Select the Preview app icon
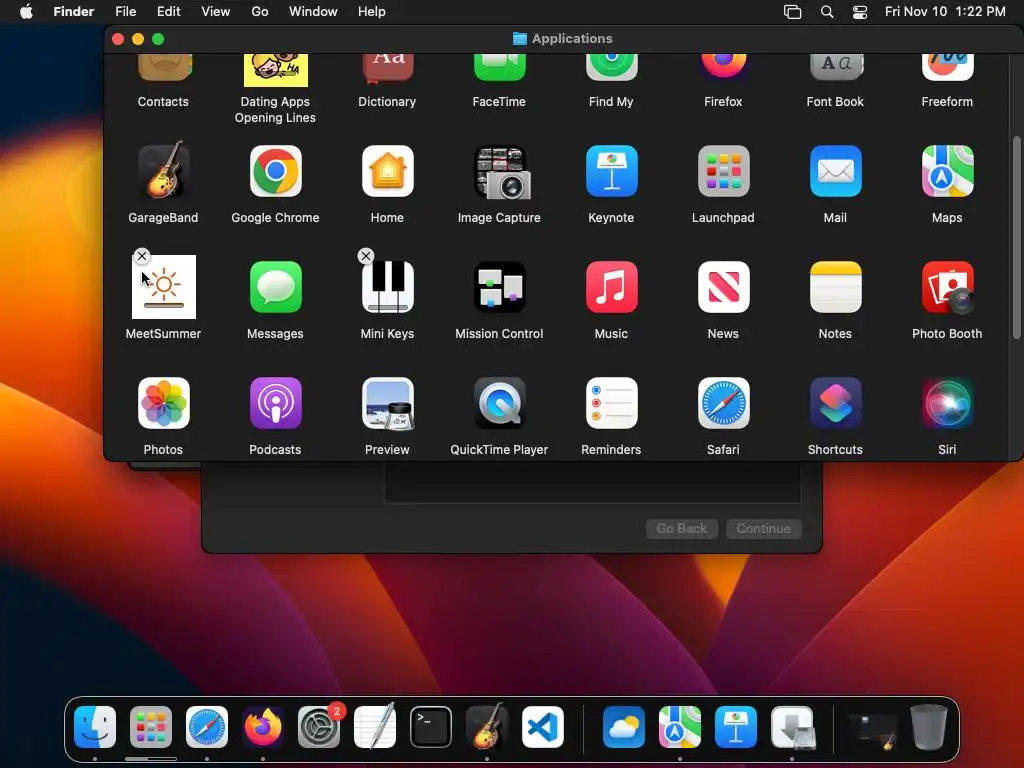 [x=388, y=404]
